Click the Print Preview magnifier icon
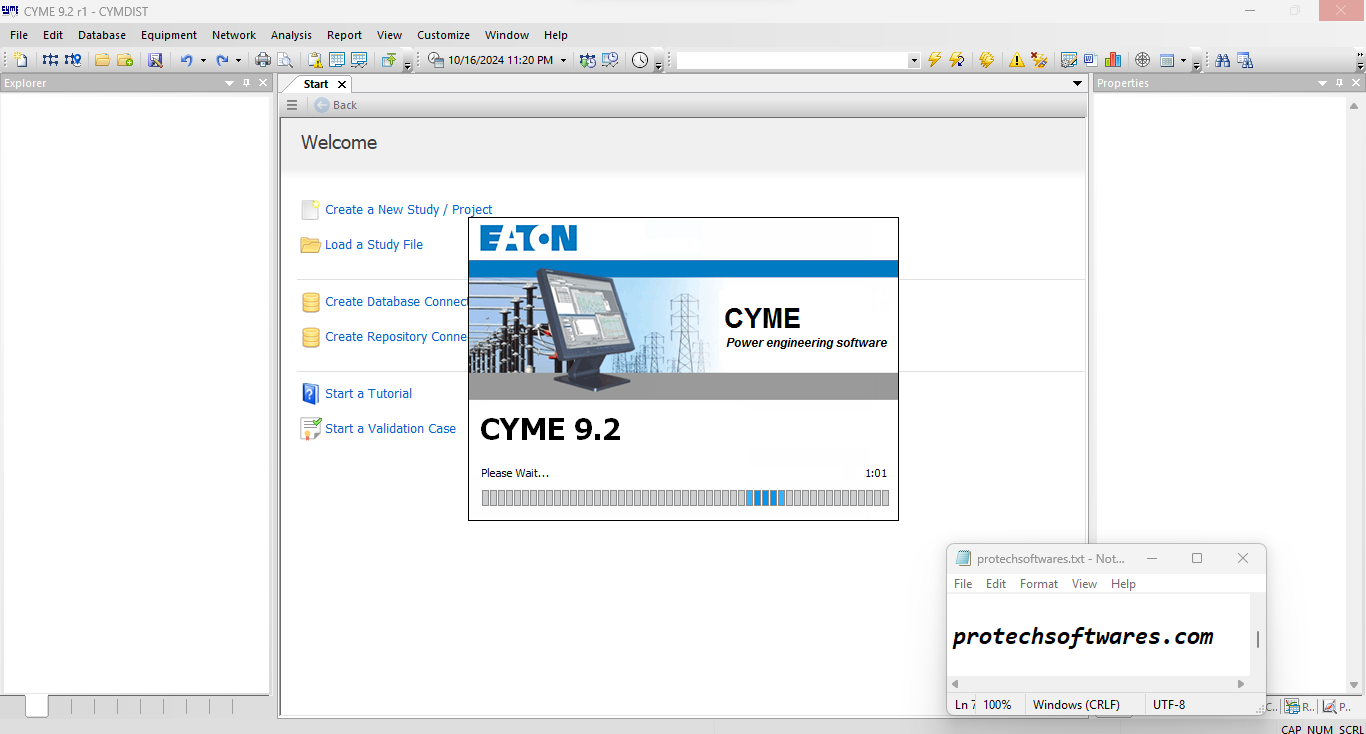 [285, 60]
